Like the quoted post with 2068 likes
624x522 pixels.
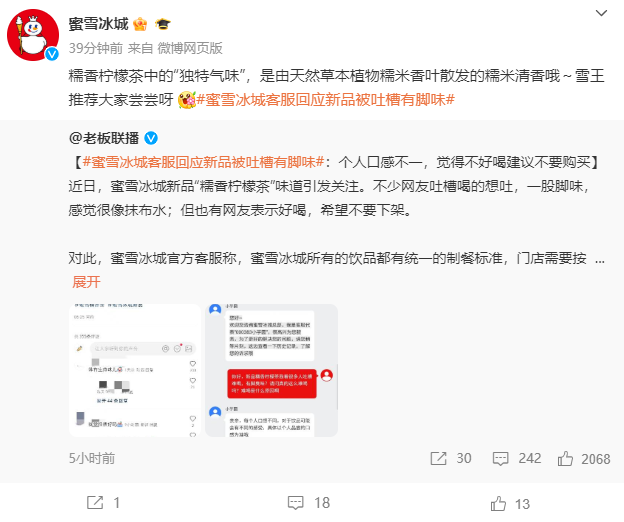(x=584, y=459)
